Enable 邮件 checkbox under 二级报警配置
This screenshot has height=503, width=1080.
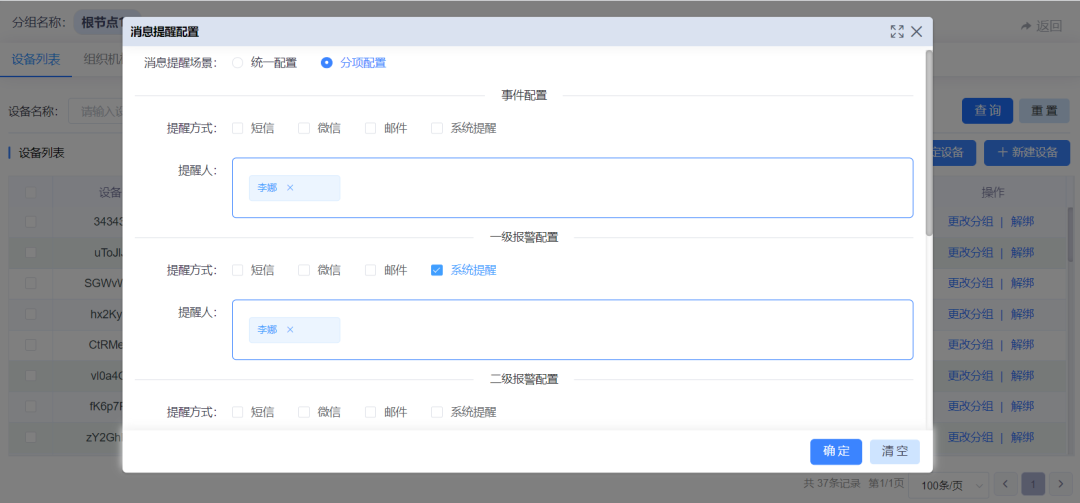pos(371,412)
